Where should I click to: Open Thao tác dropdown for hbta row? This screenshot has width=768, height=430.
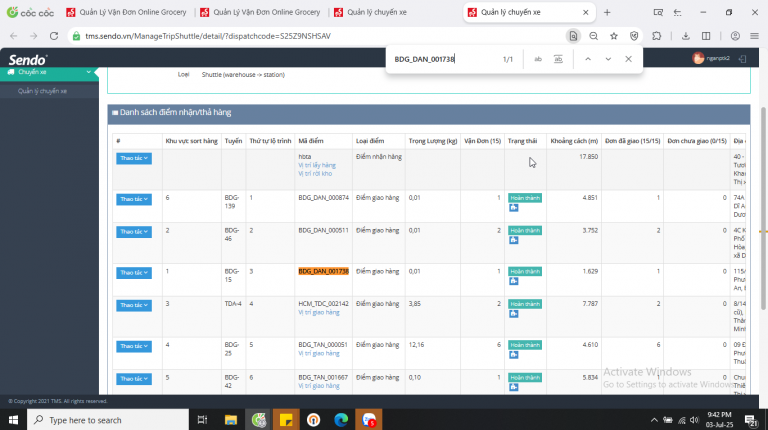[x=134, y=158]
